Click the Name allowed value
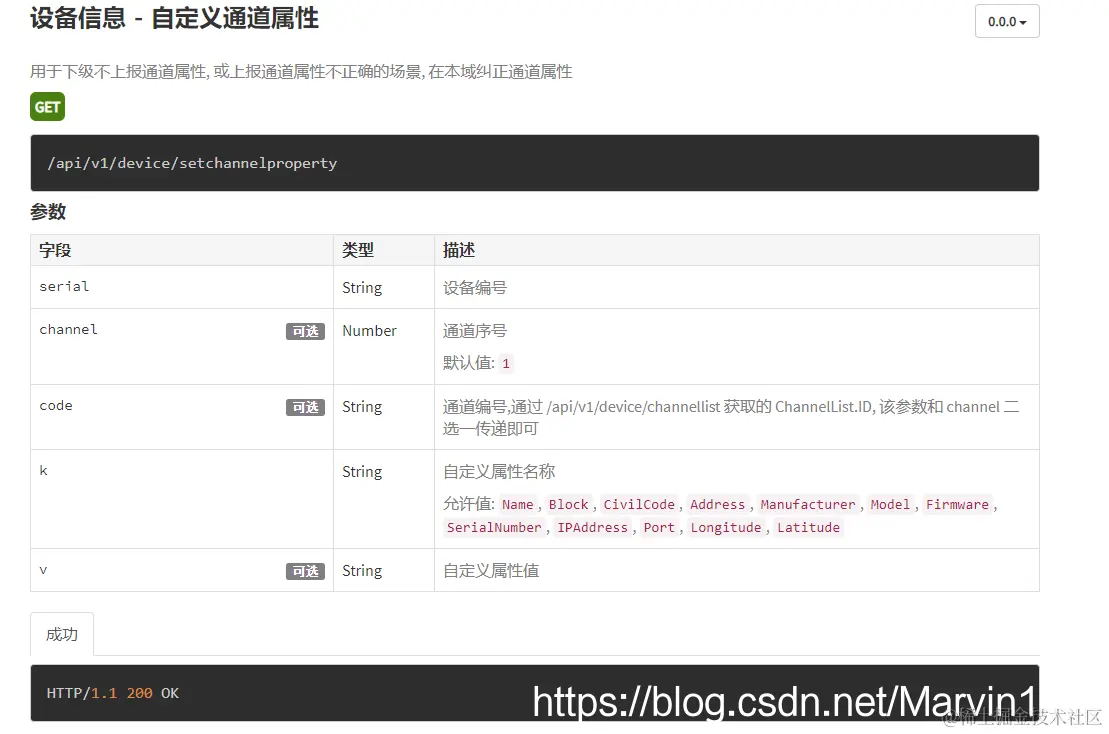Image resolution: width=1109 pixels, height=734 pixels. point(518,504)
